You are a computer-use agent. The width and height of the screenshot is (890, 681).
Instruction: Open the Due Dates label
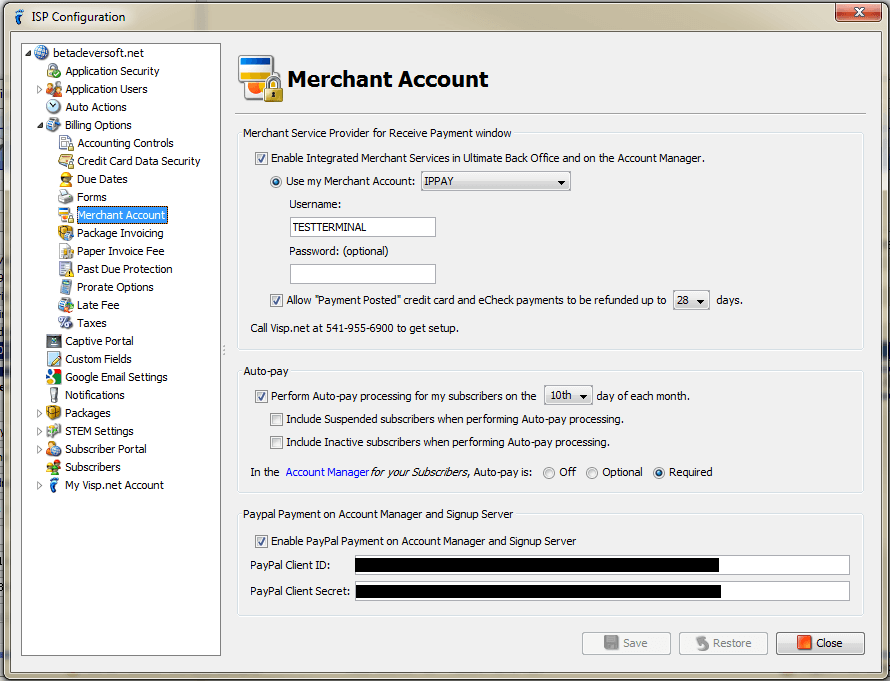click(x=102, y=179)
